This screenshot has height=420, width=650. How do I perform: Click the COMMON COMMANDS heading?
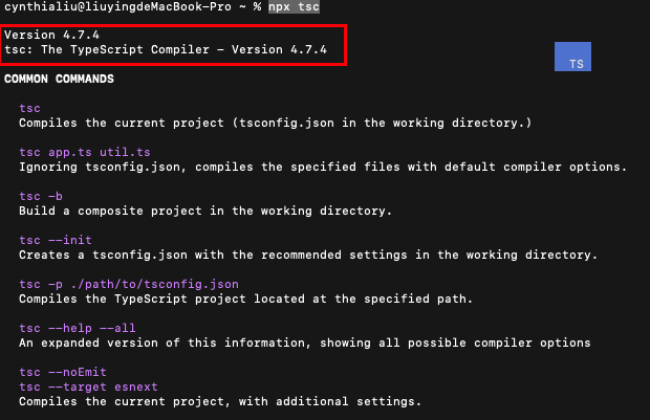coord(59,79)
